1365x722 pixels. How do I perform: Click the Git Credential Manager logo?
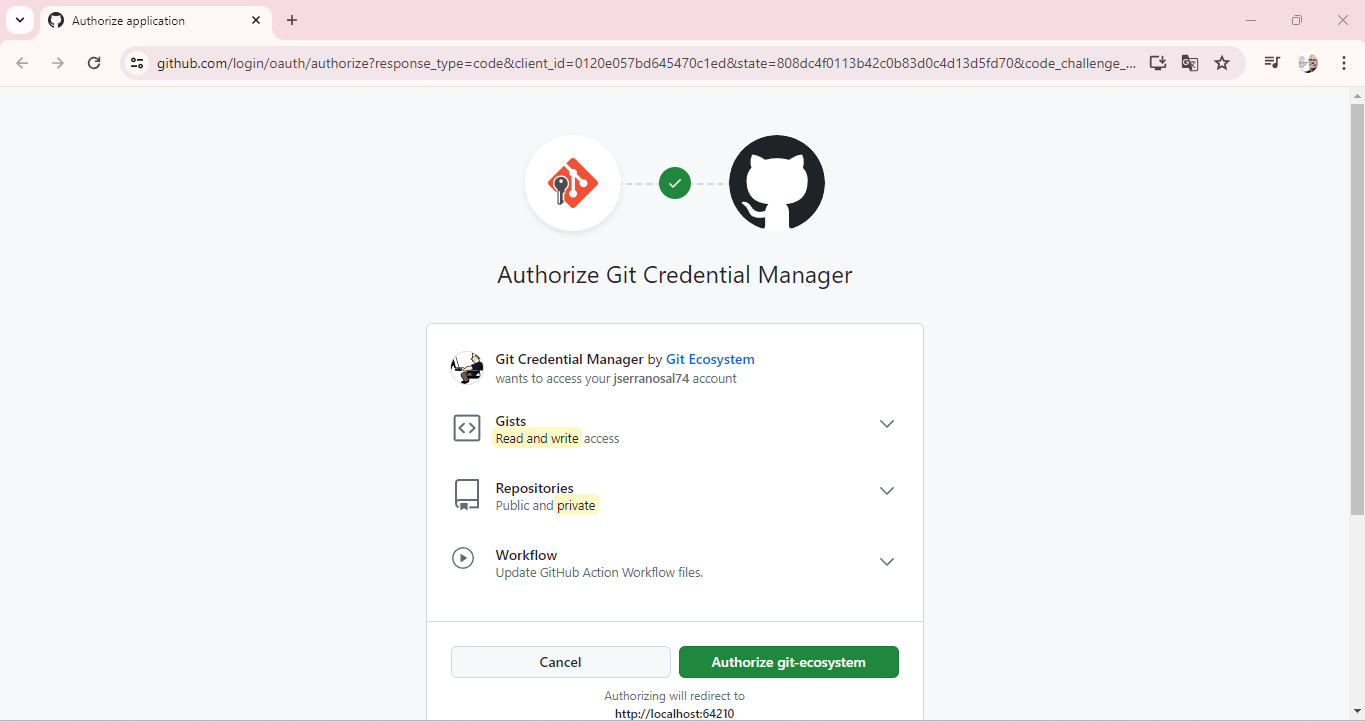click(573, 183)
